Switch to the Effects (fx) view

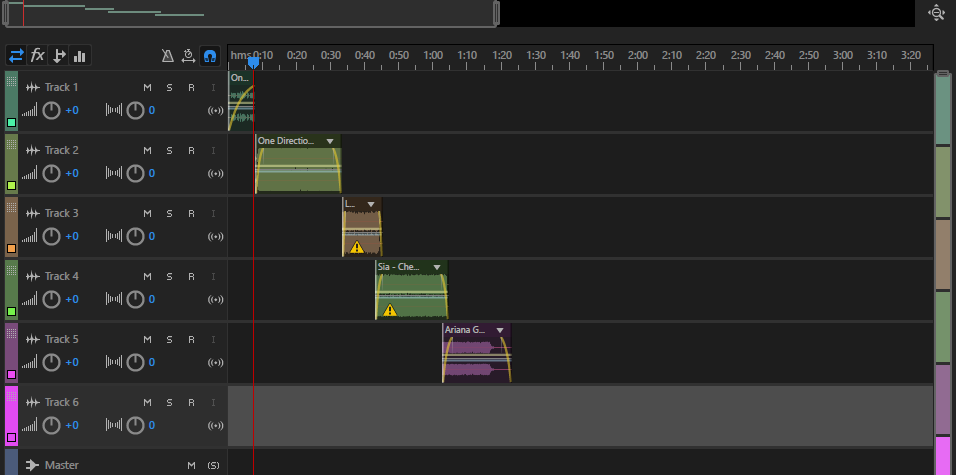[38, 55]
